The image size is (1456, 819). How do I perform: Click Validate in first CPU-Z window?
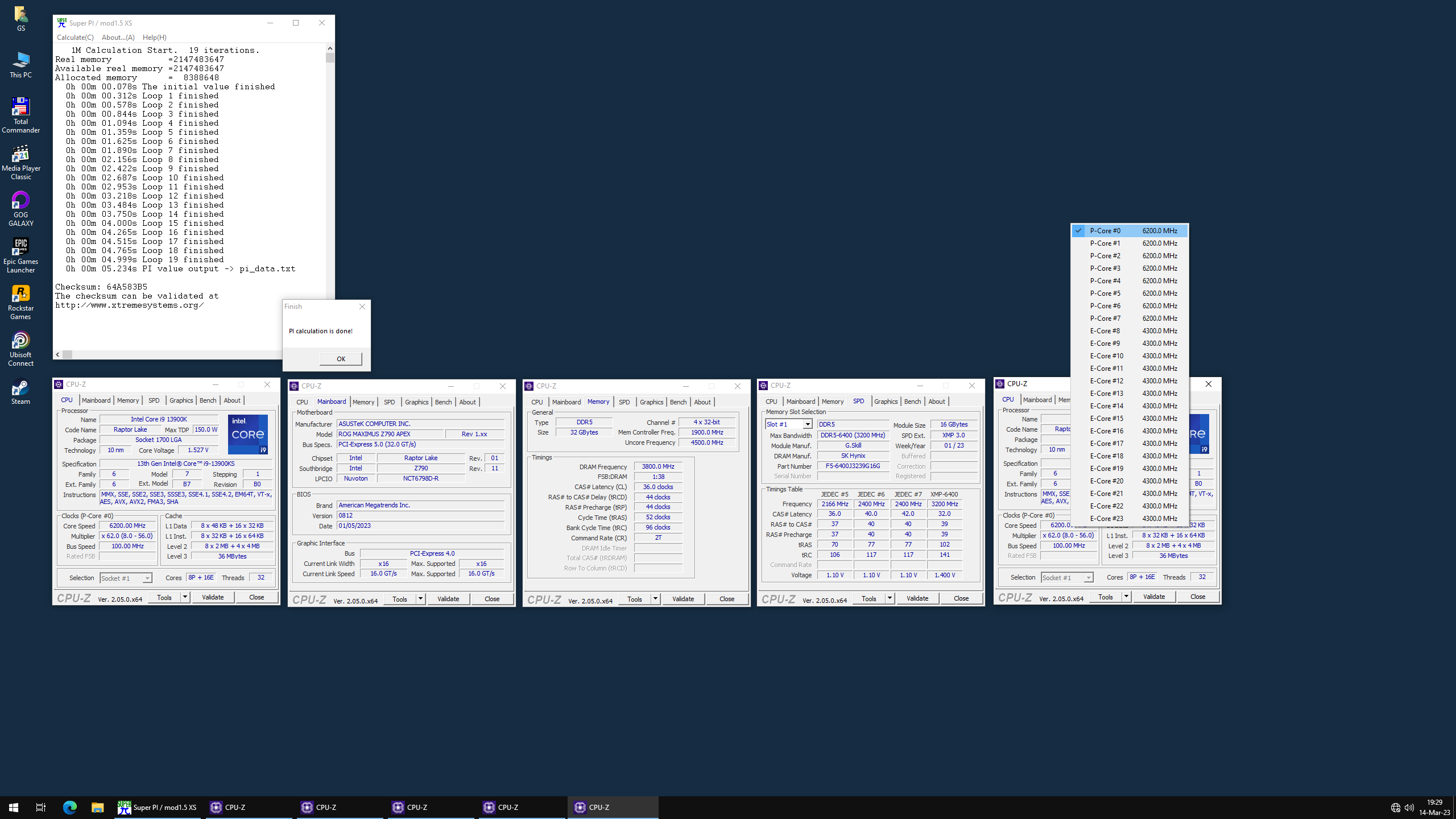(x=213, y=597)
